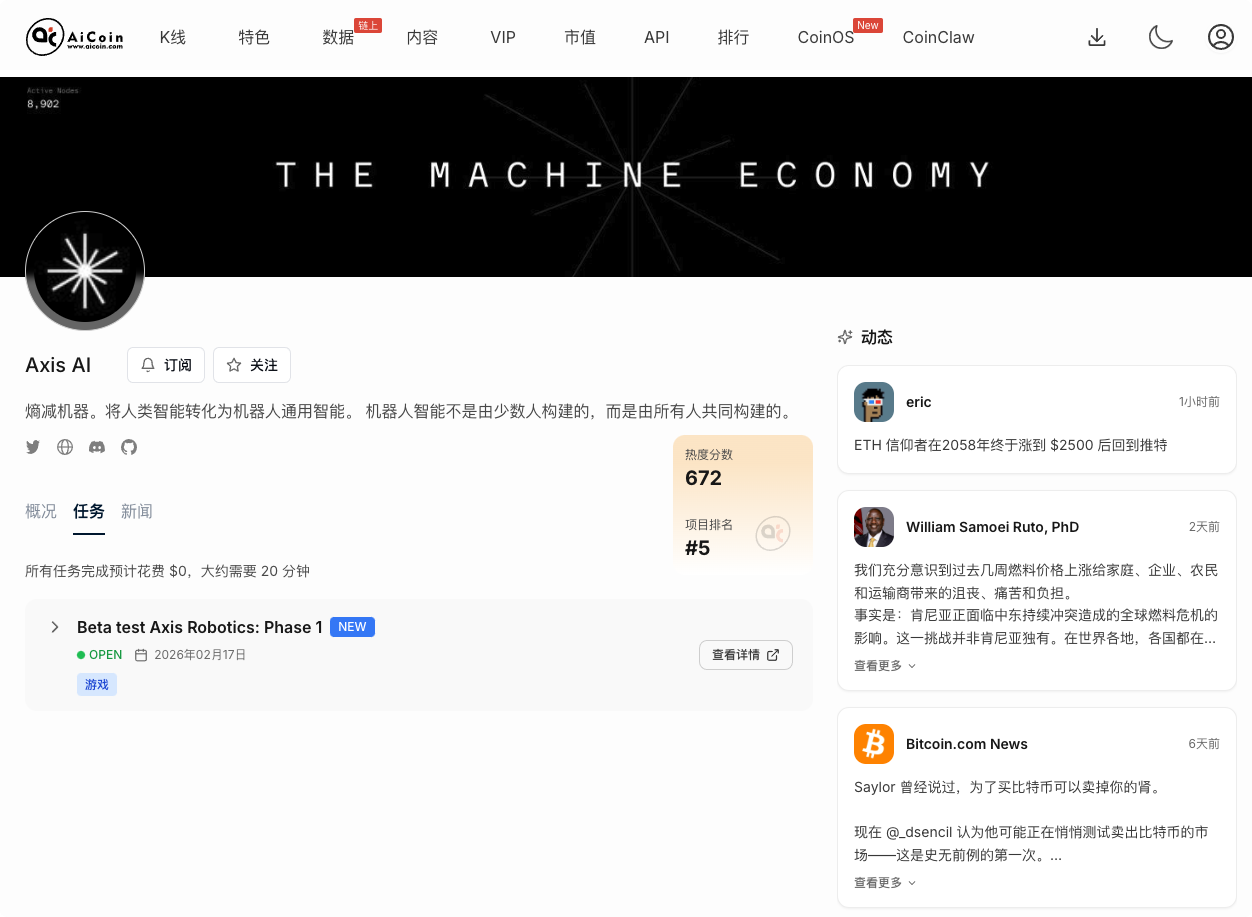Expand 查看更多 in Bitcoin.com News post
1252x917 pixels.
tap(885, 882)
